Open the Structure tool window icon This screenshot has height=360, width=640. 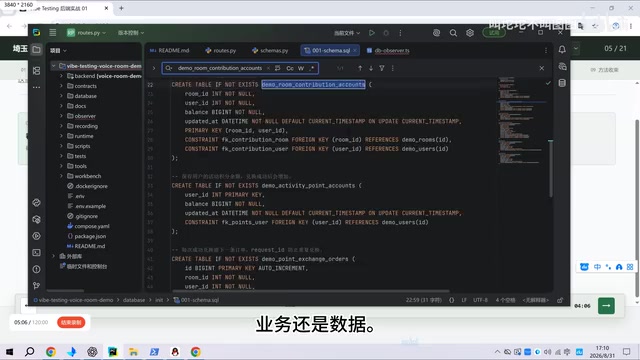(x=36, y=71)
